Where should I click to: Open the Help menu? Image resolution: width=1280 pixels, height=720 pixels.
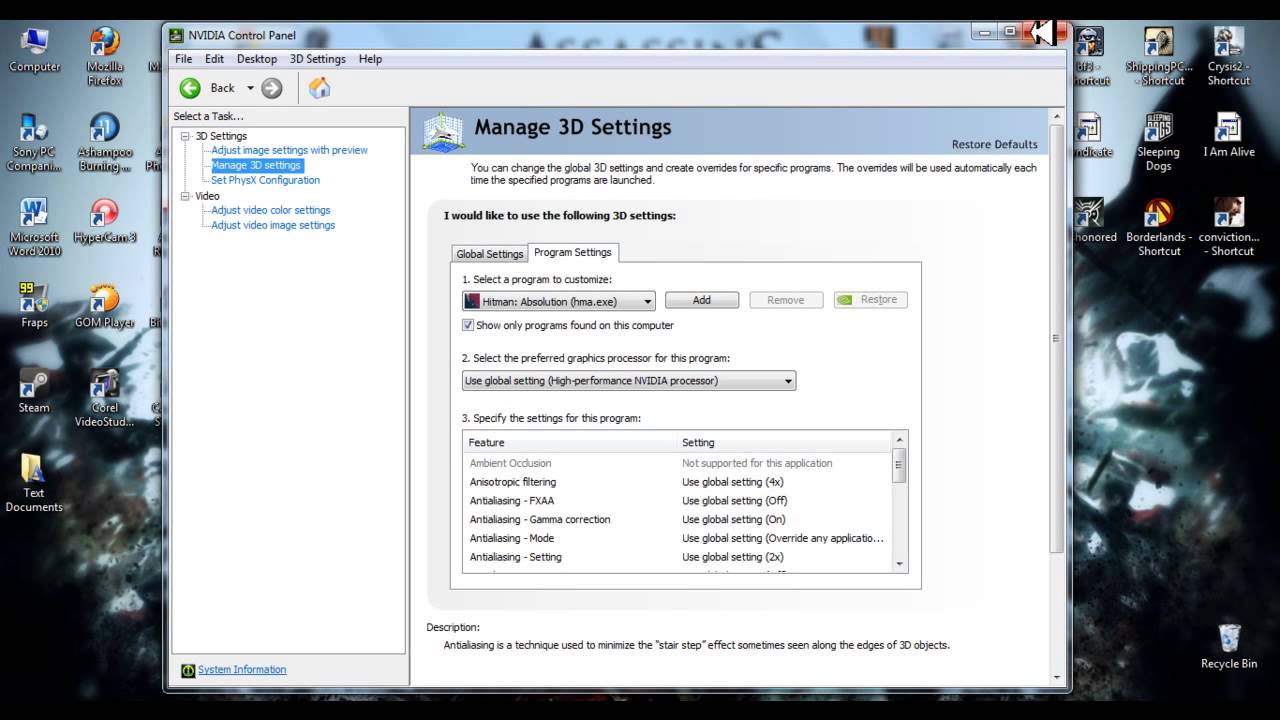(370, 59)
